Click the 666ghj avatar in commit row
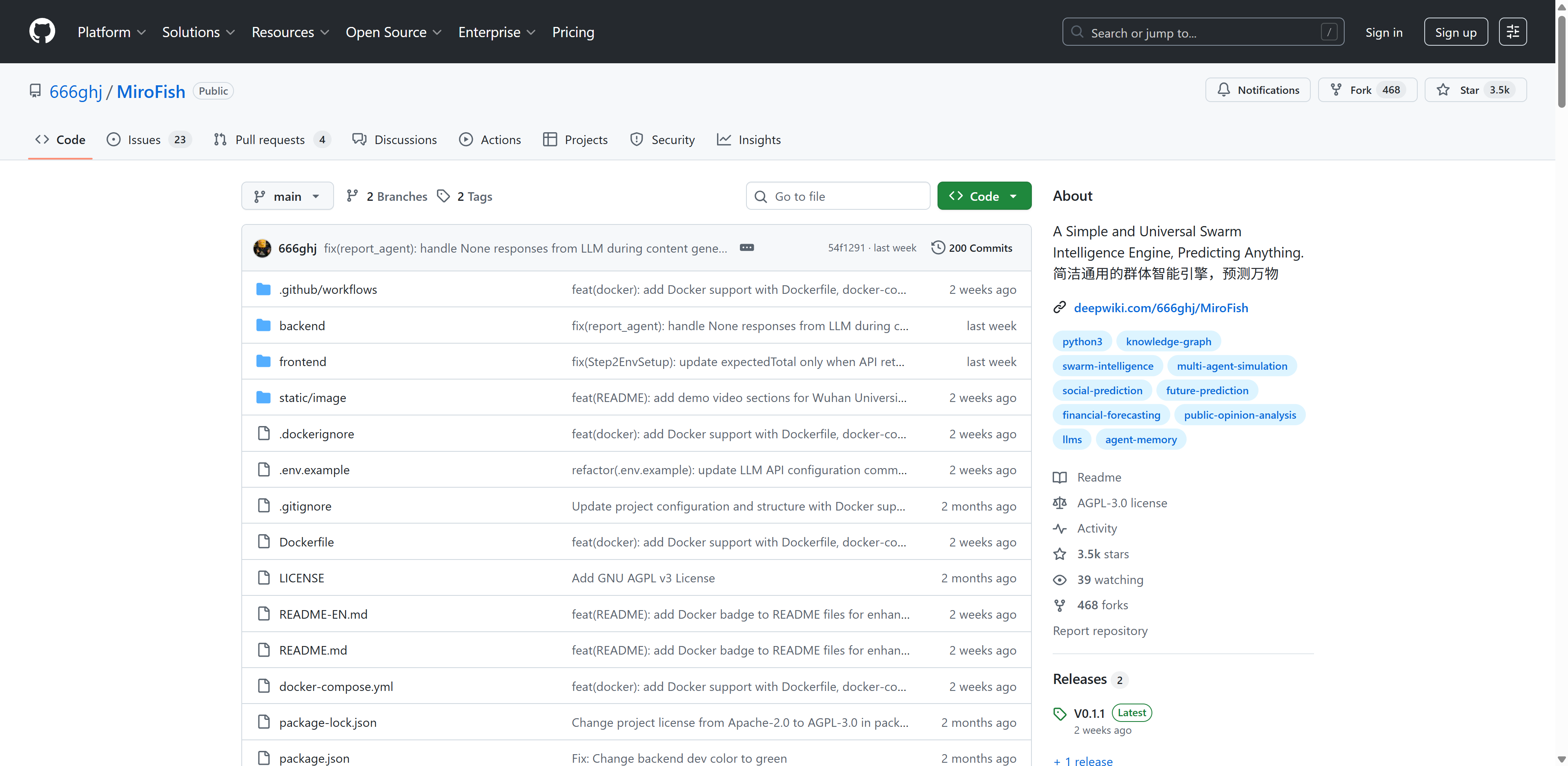 point(262,248)
